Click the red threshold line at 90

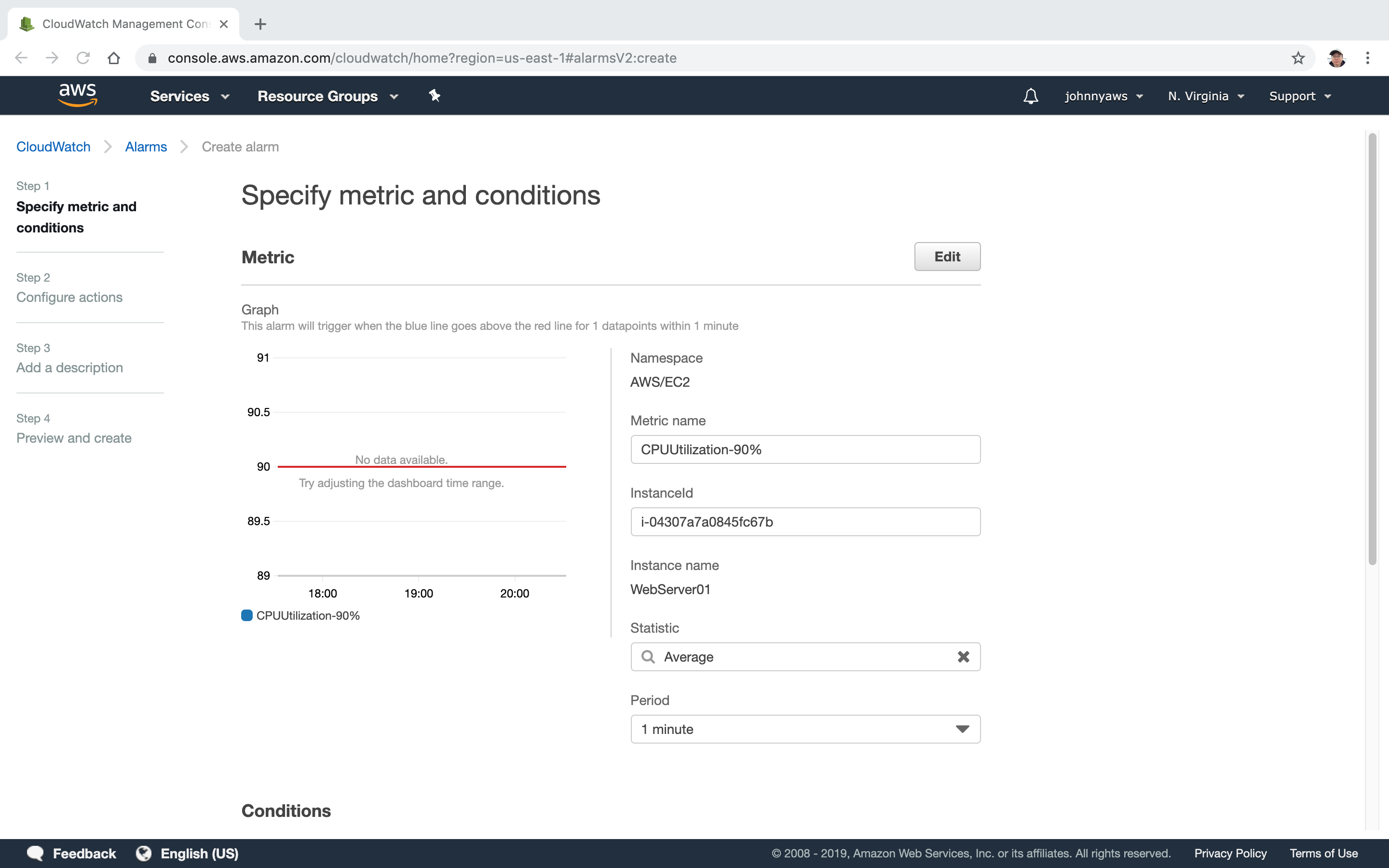coord(422,467)
